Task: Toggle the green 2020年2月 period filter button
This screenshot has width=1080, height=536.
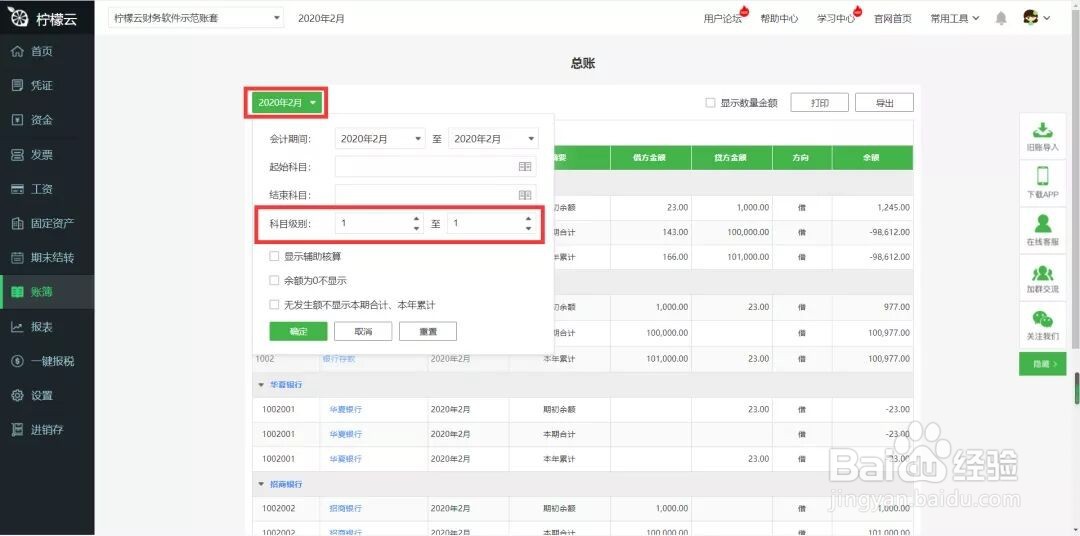Action: pyautogui.click(x=288, y=103)
